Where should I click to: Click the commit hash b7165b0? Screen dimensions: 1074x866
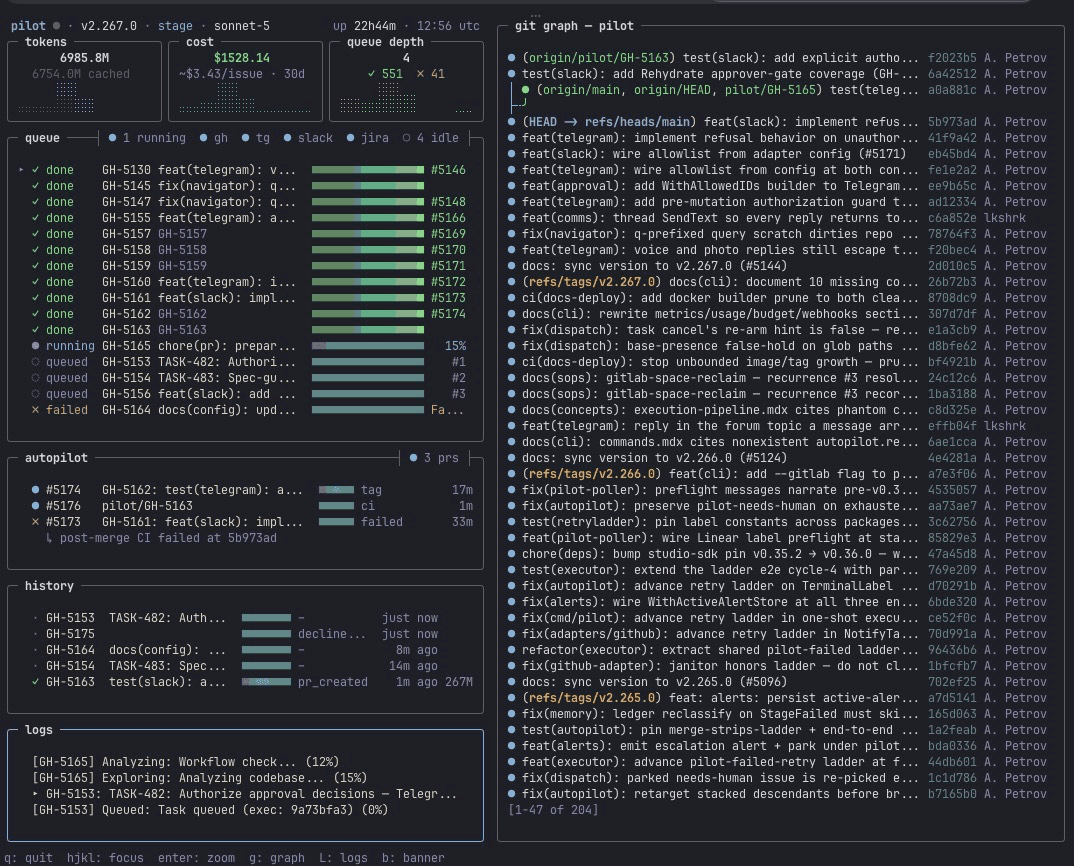tap(952, 794)
